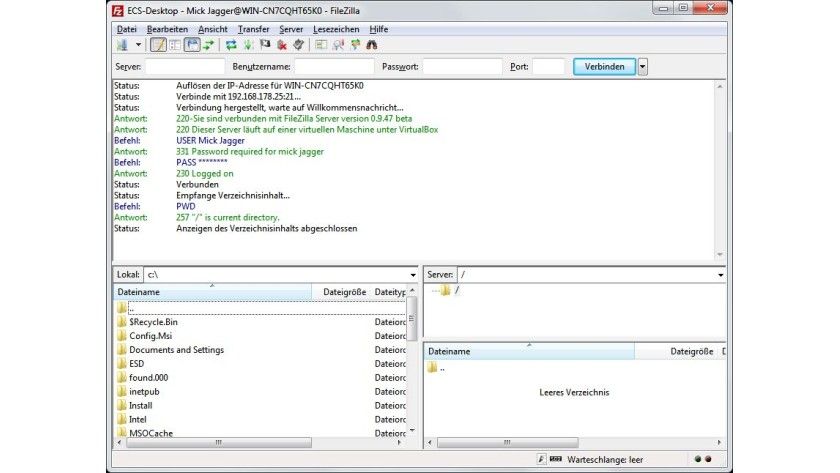Click the FileZilla title bar logo icon
This screenshot has height=473, width=840.
117,11
